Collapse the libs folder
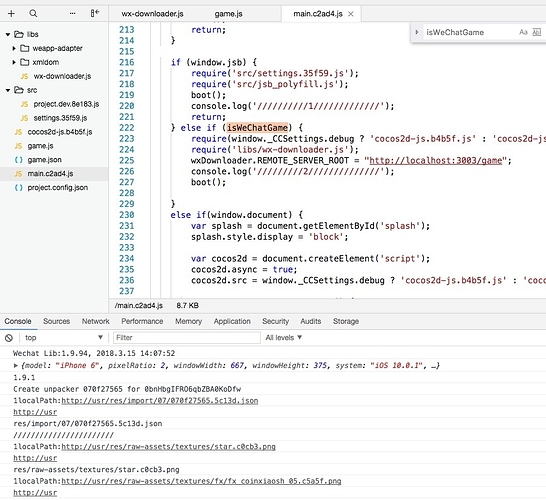Image resolution: width=546 pixels, height=500 pixels. pos(8,34)
